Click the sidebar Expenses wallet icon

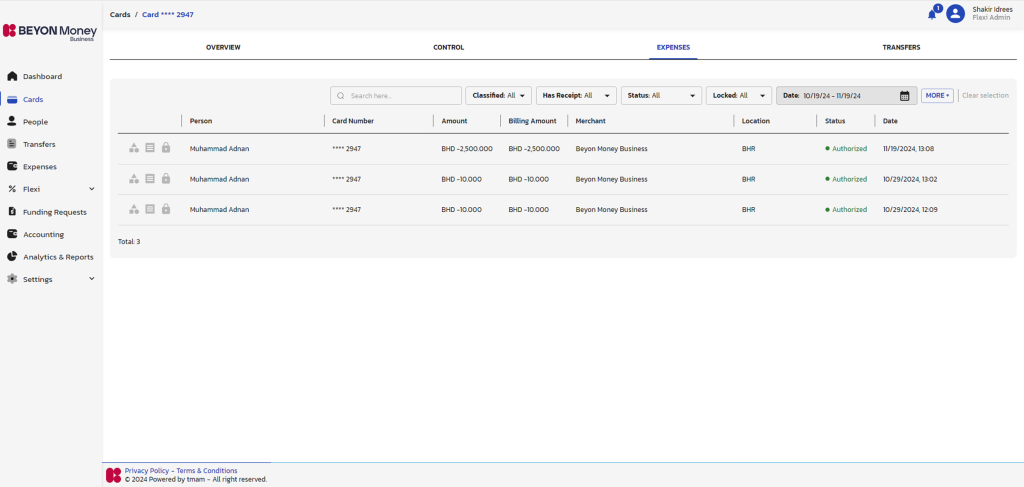coord(12,166)
